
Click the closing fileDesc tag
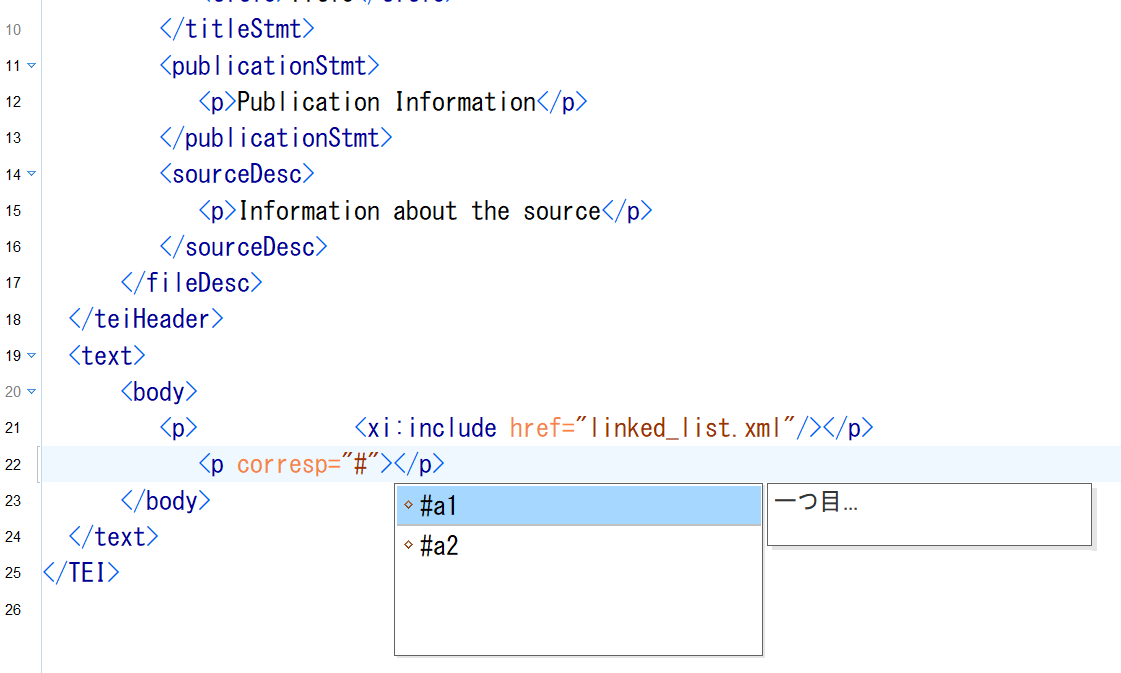pos(191,283)
